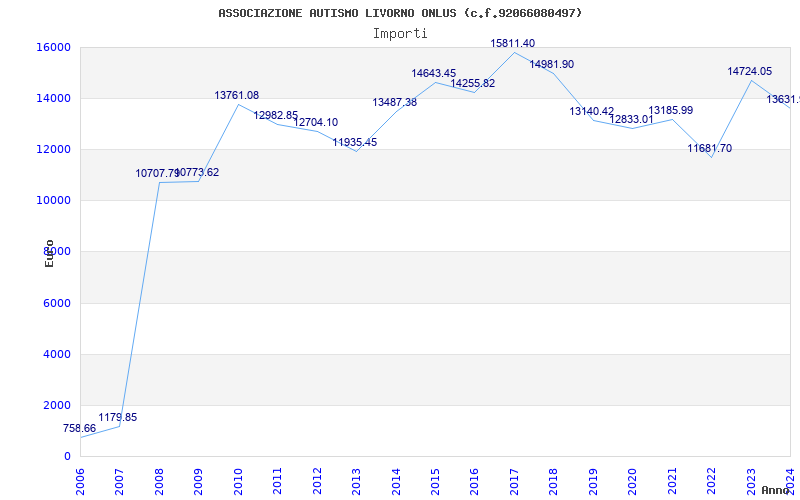
Task: Click the Importi subtitle
Action: tap(400, 34)
